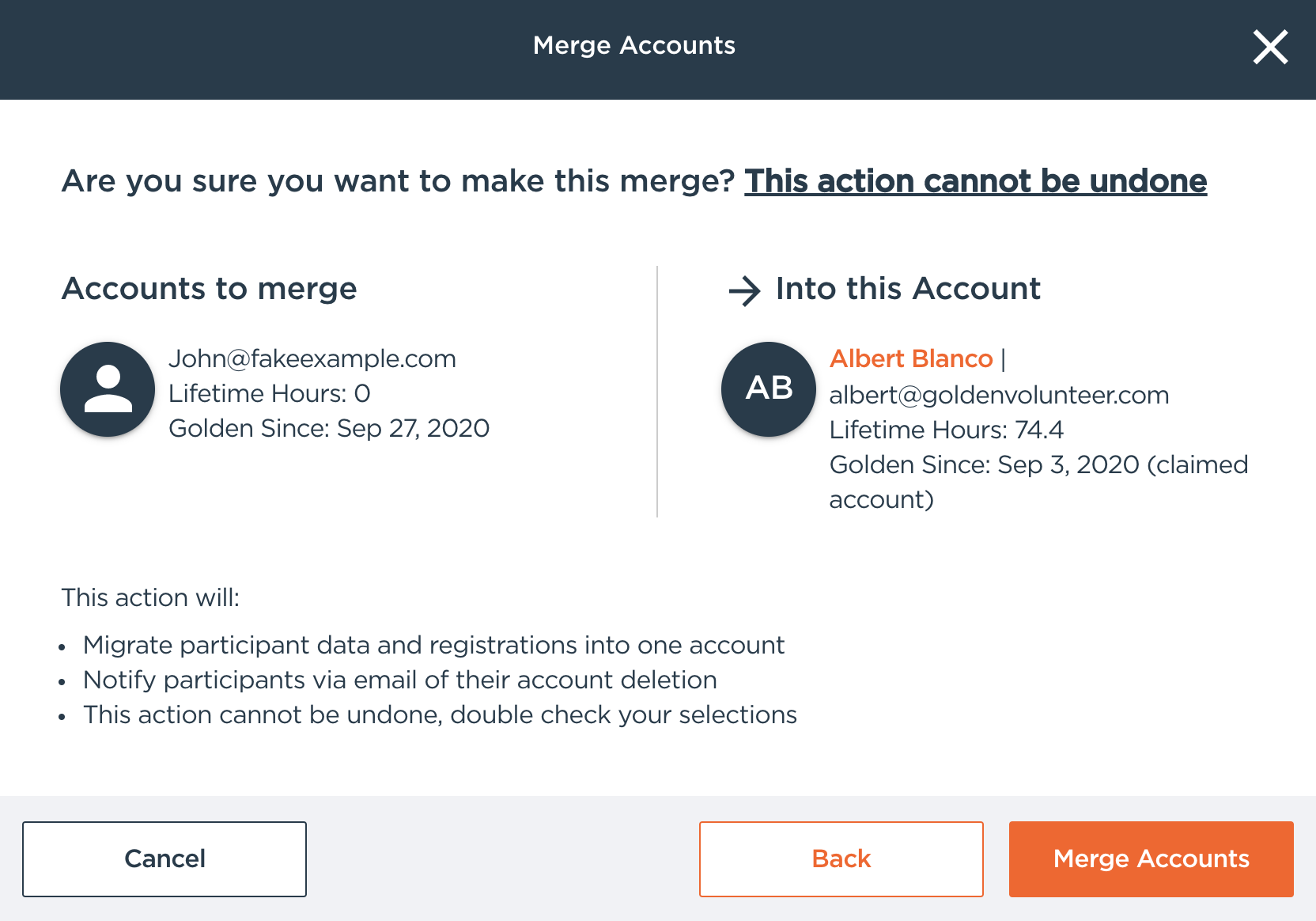Click the 'Notify participants via email' bullet

[x=399, y=680]
